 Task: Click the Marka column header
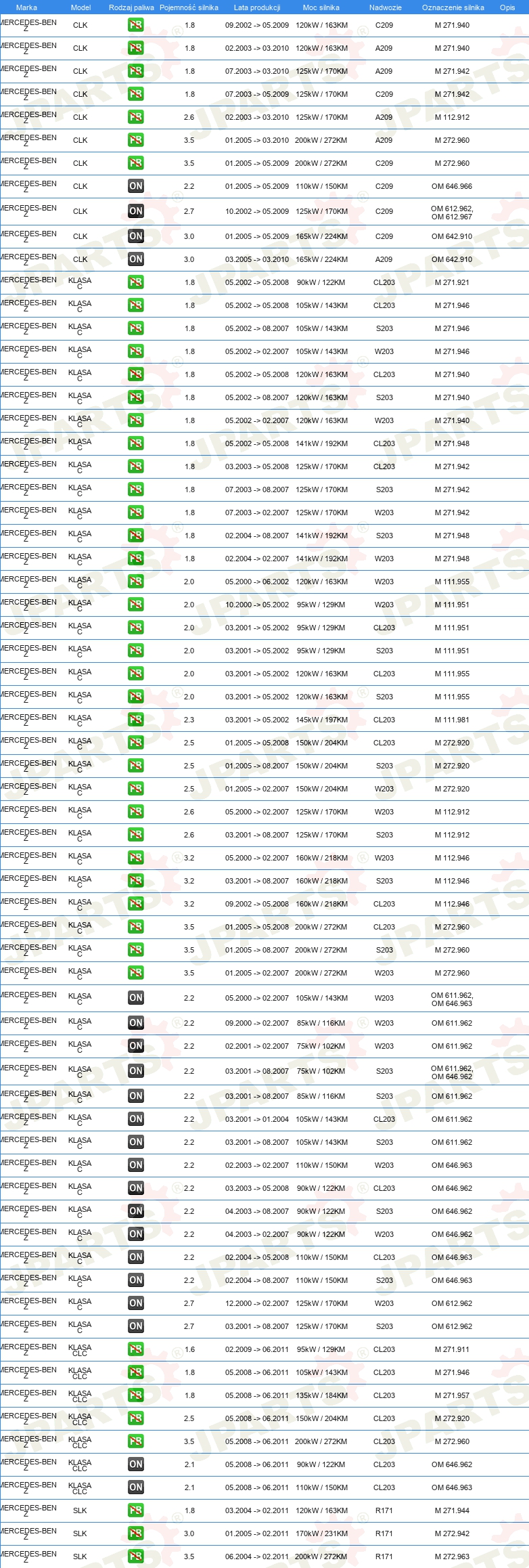point(26,7)
